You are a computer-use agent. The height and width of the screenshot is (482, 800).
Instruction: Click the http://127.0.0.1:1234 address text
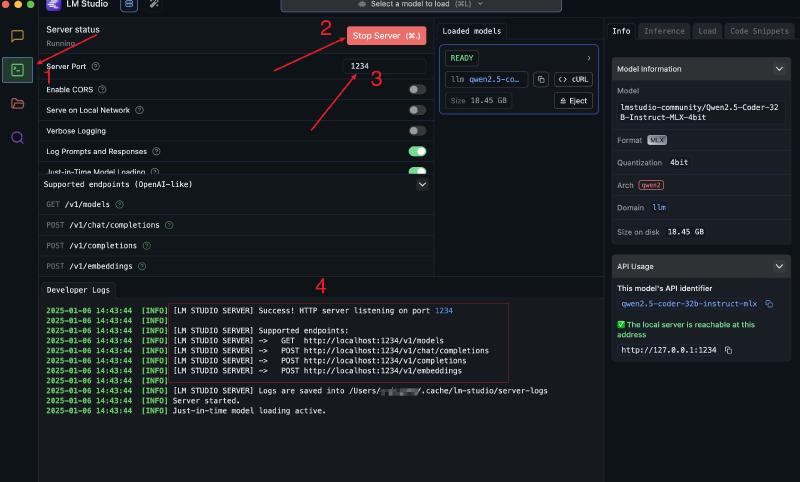[668, 350]
